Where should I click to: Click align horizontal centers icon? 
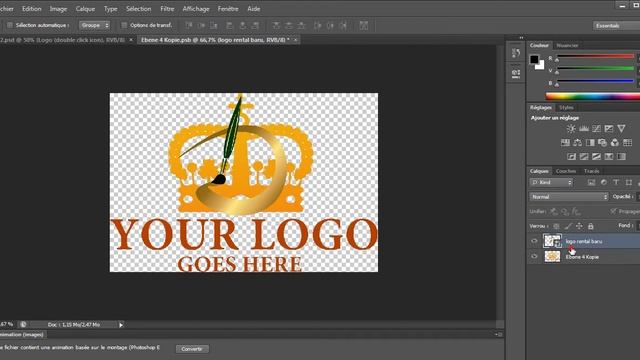242,25
